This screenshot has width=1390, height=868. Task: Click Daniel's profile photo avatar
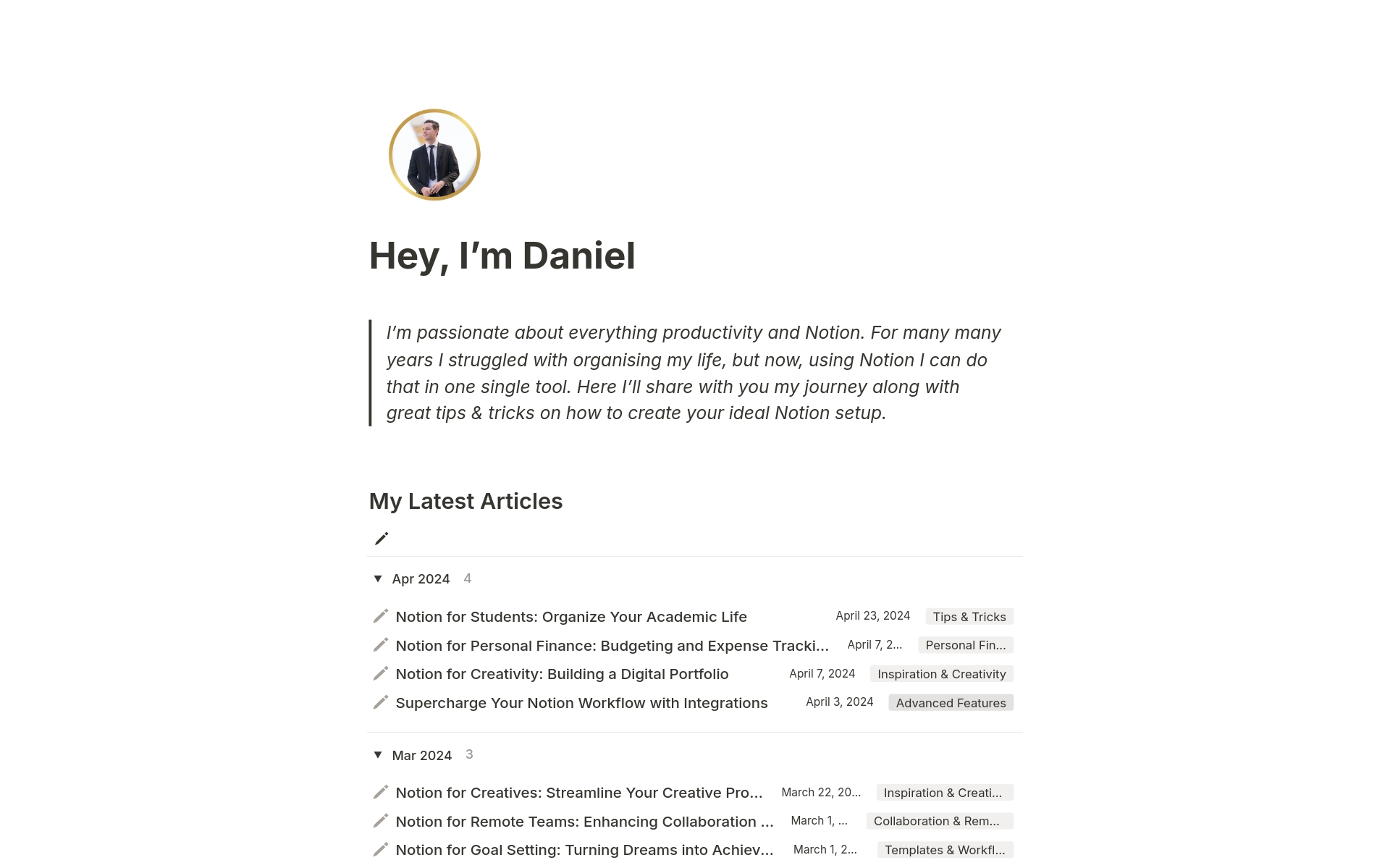434,154
